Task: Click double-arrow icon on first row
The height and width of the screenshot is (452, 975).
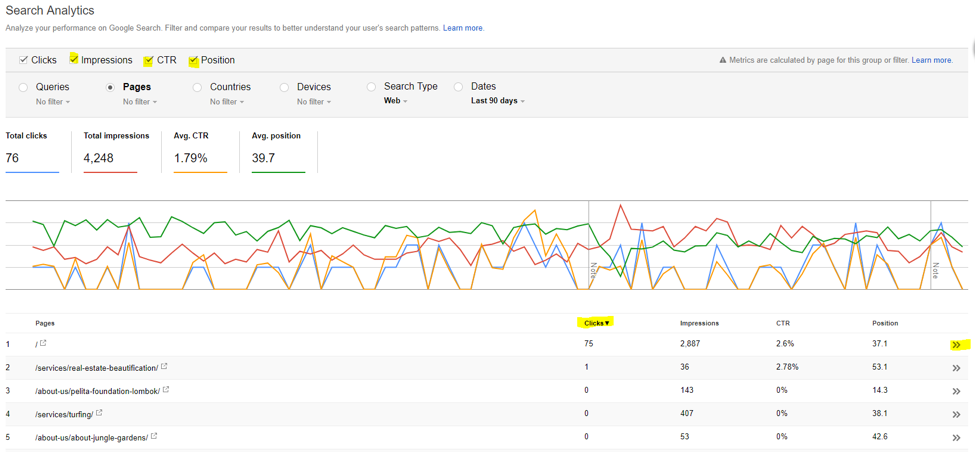Action: (x=956, y=345)
